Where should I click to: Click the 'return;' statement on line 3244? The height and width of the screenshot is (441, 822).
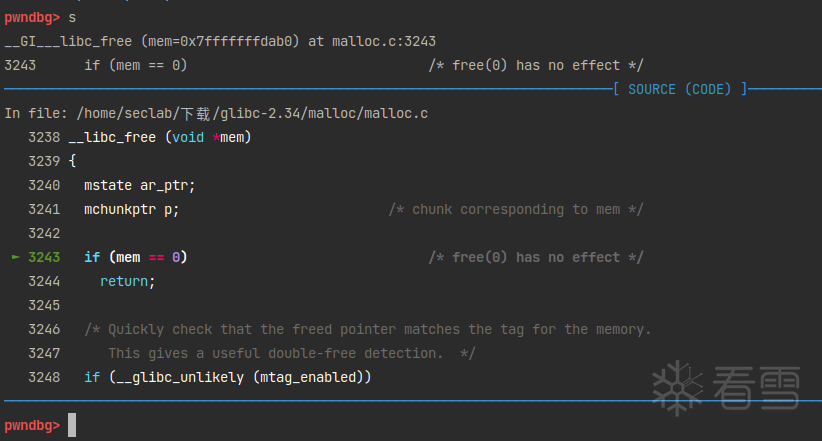click(128, 282)
